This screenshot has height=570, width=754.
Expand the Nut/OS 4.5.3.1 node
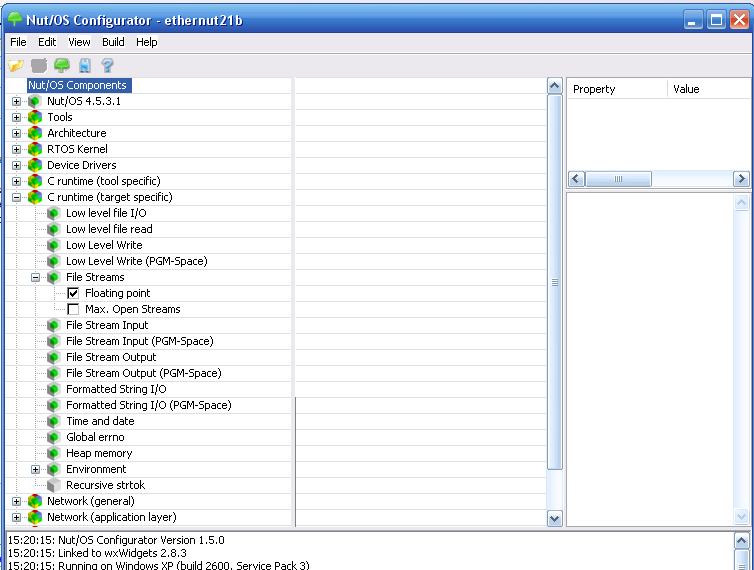coord(16,101)
